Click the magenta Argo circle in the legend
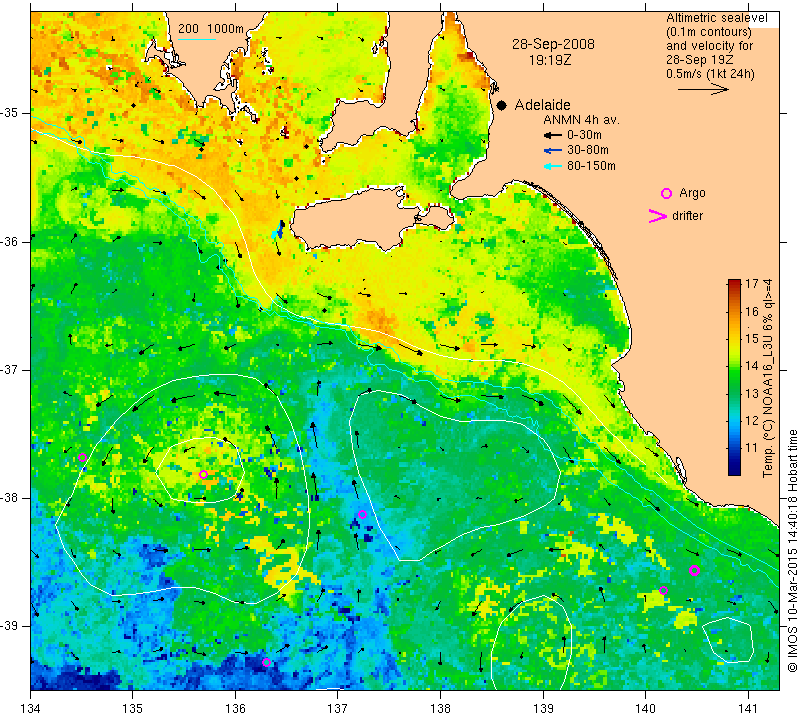 666,193
